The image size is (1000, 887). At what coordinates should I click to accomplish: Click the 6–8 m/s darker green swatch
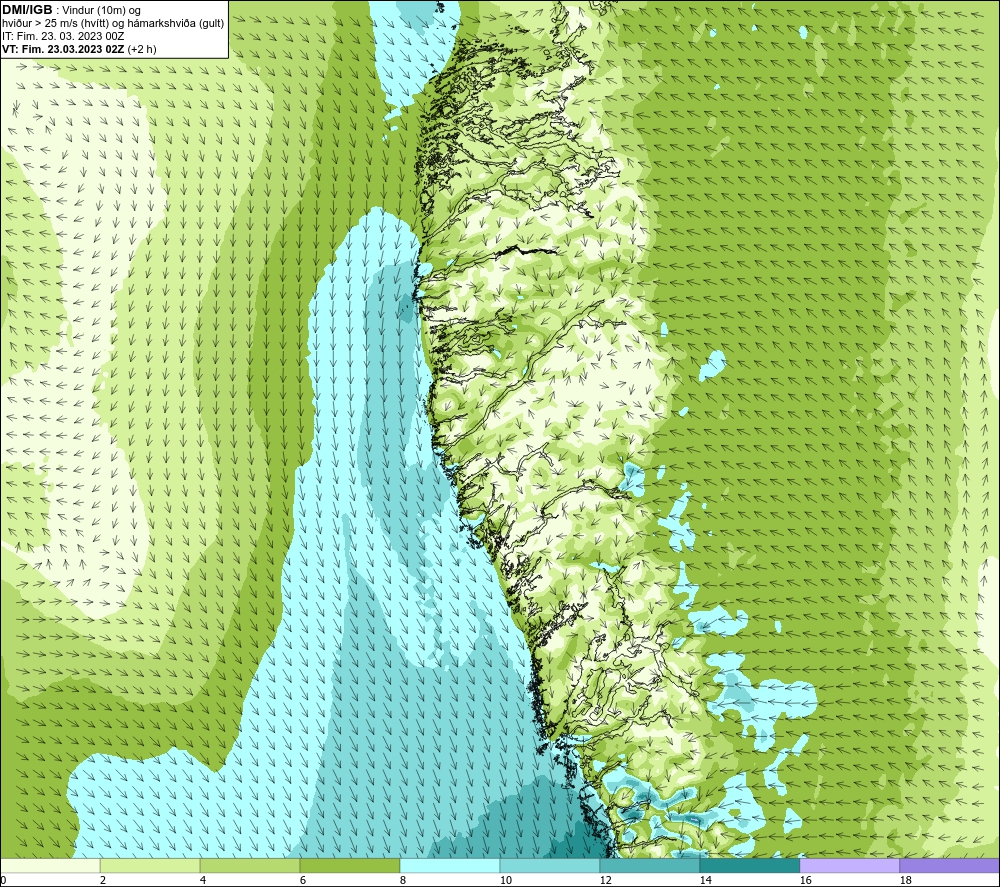pyautogui.click(x=350, y=866)
